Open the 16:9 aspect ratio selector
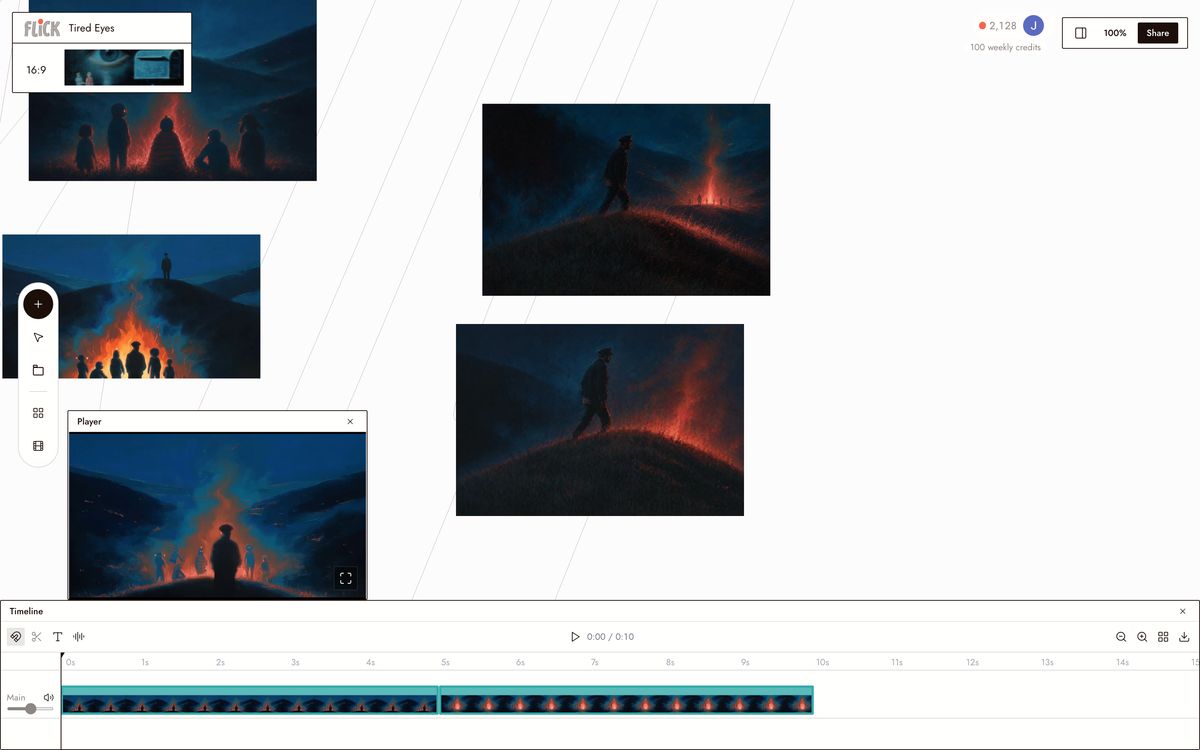The width and height of the screenshot is (1200, 750). click(36, 70)
